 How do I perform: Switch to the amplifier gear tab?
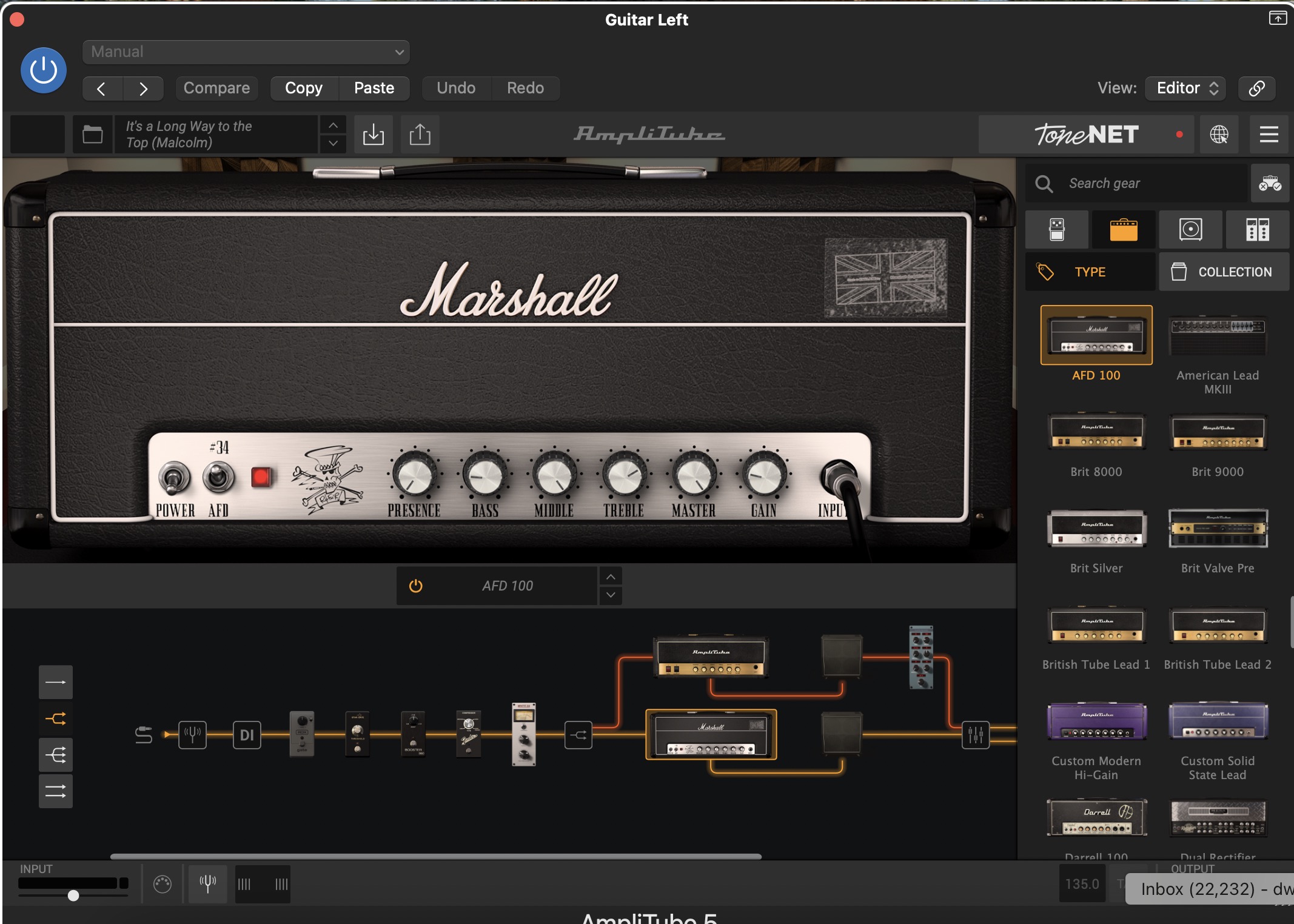(1124, 230)
